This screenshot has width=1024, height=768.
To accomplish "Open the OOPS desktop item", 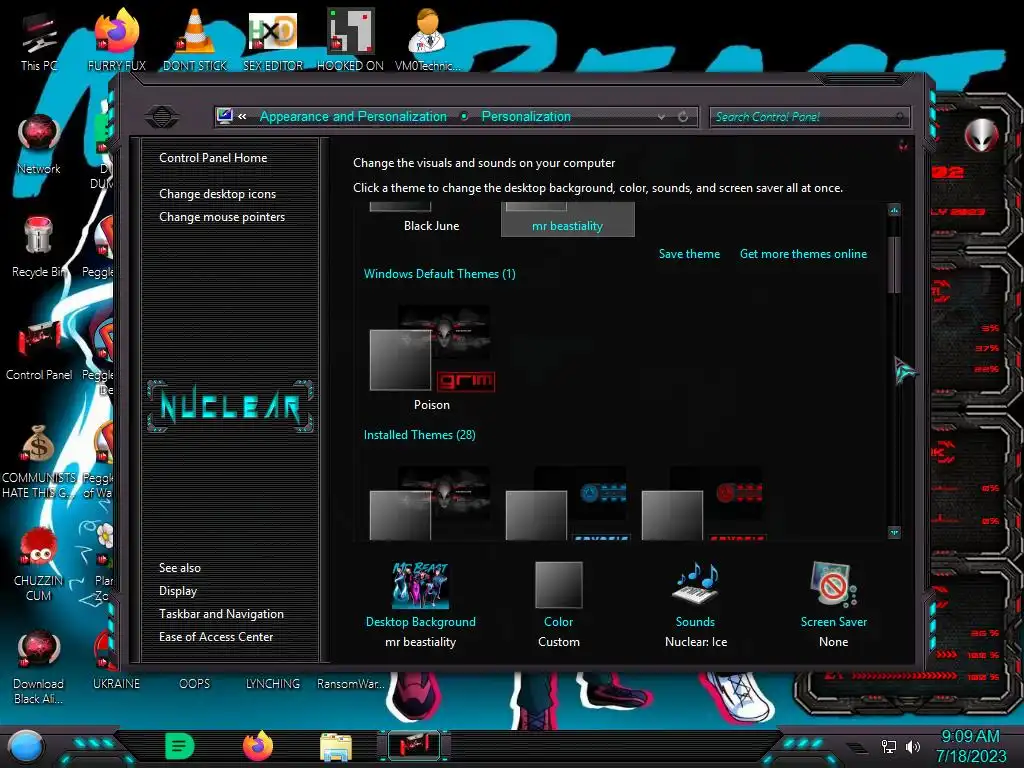I will (x=195, y=683).
